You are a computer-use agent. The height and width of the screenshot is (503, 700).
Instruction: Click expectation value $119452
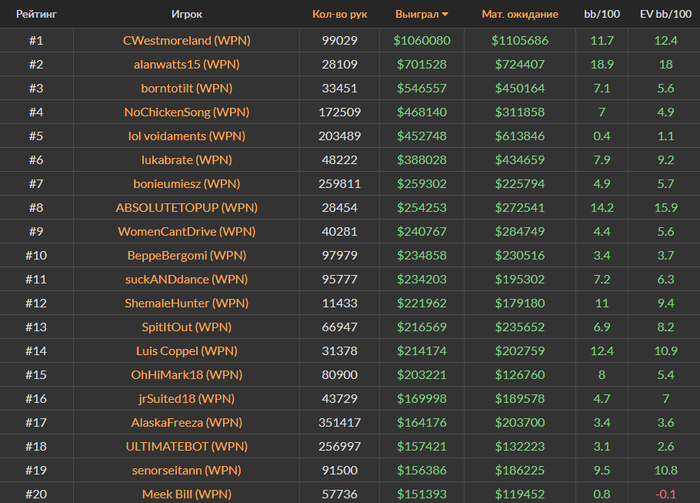pyautogui.click(x=520, y=495)
